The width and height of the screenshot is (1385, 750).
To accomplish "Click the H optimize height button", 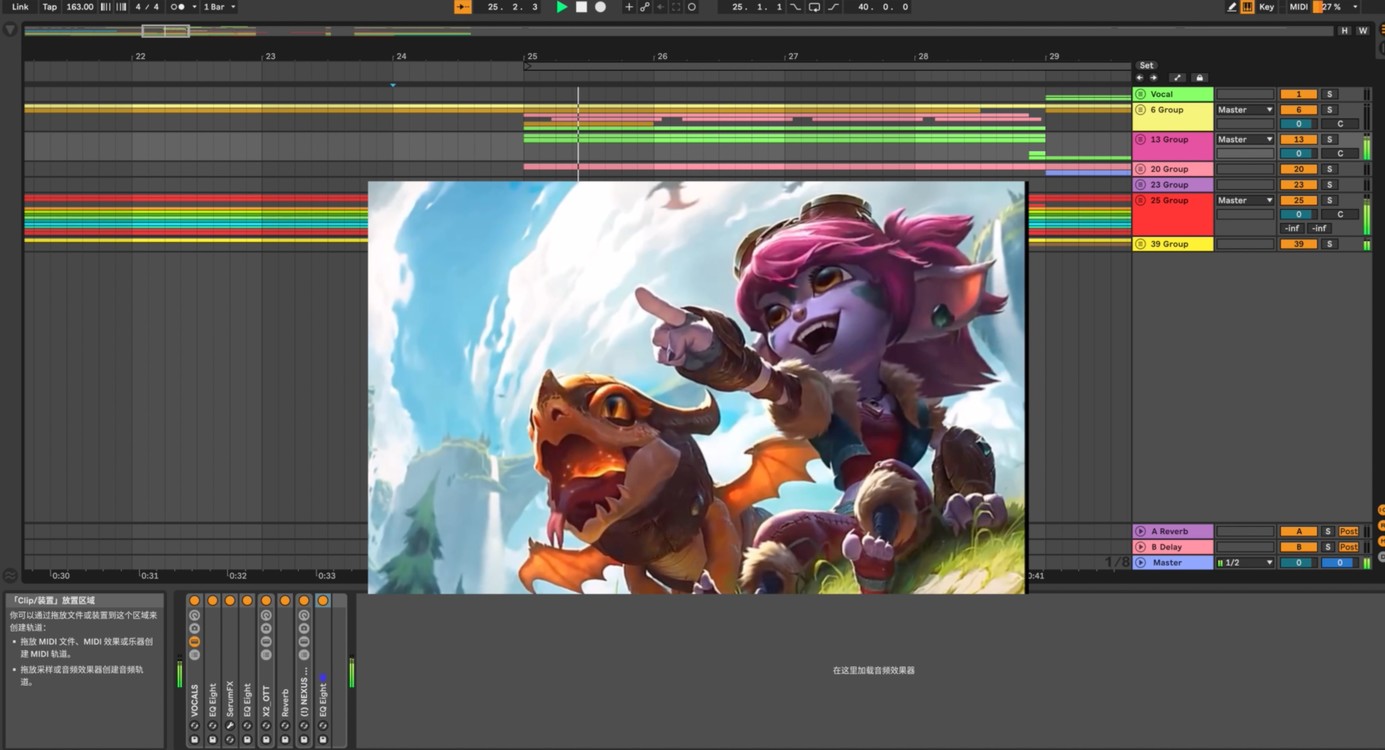I will point(1345,31).
